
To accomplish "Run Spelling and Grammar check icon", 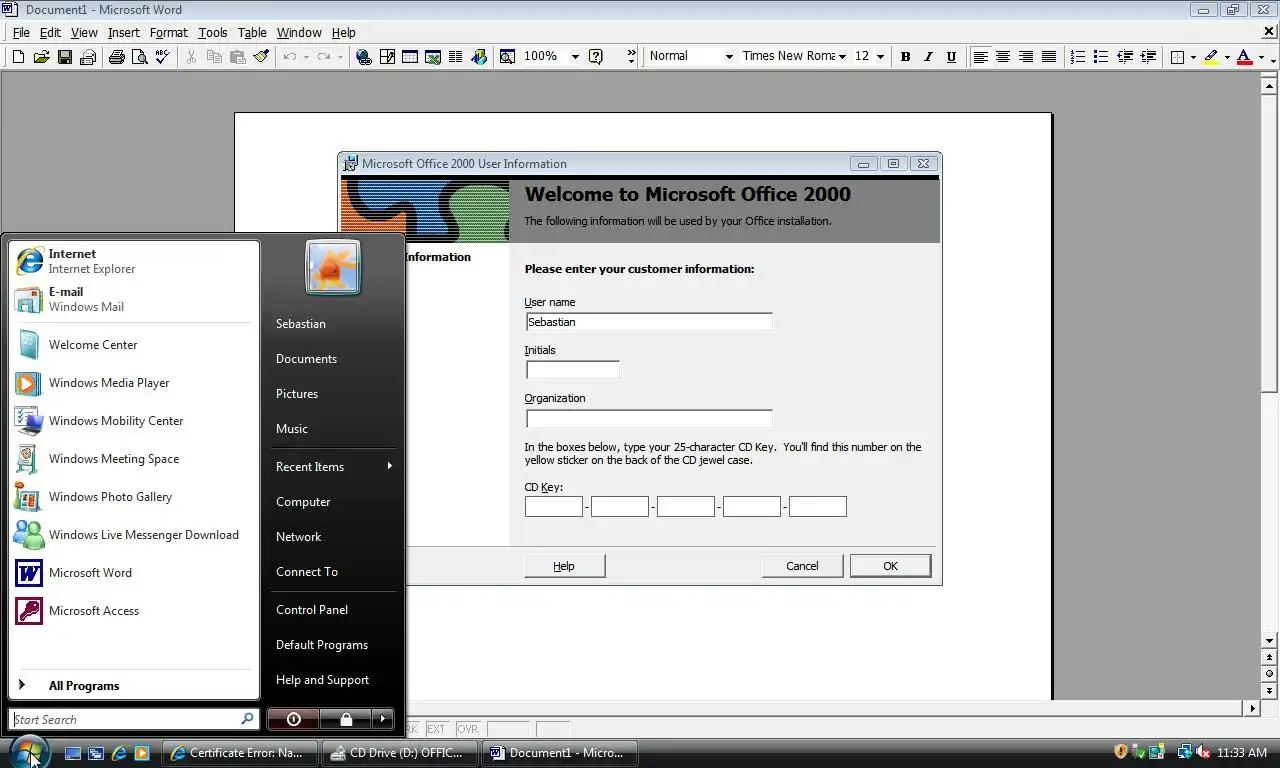I will [162, 57].
